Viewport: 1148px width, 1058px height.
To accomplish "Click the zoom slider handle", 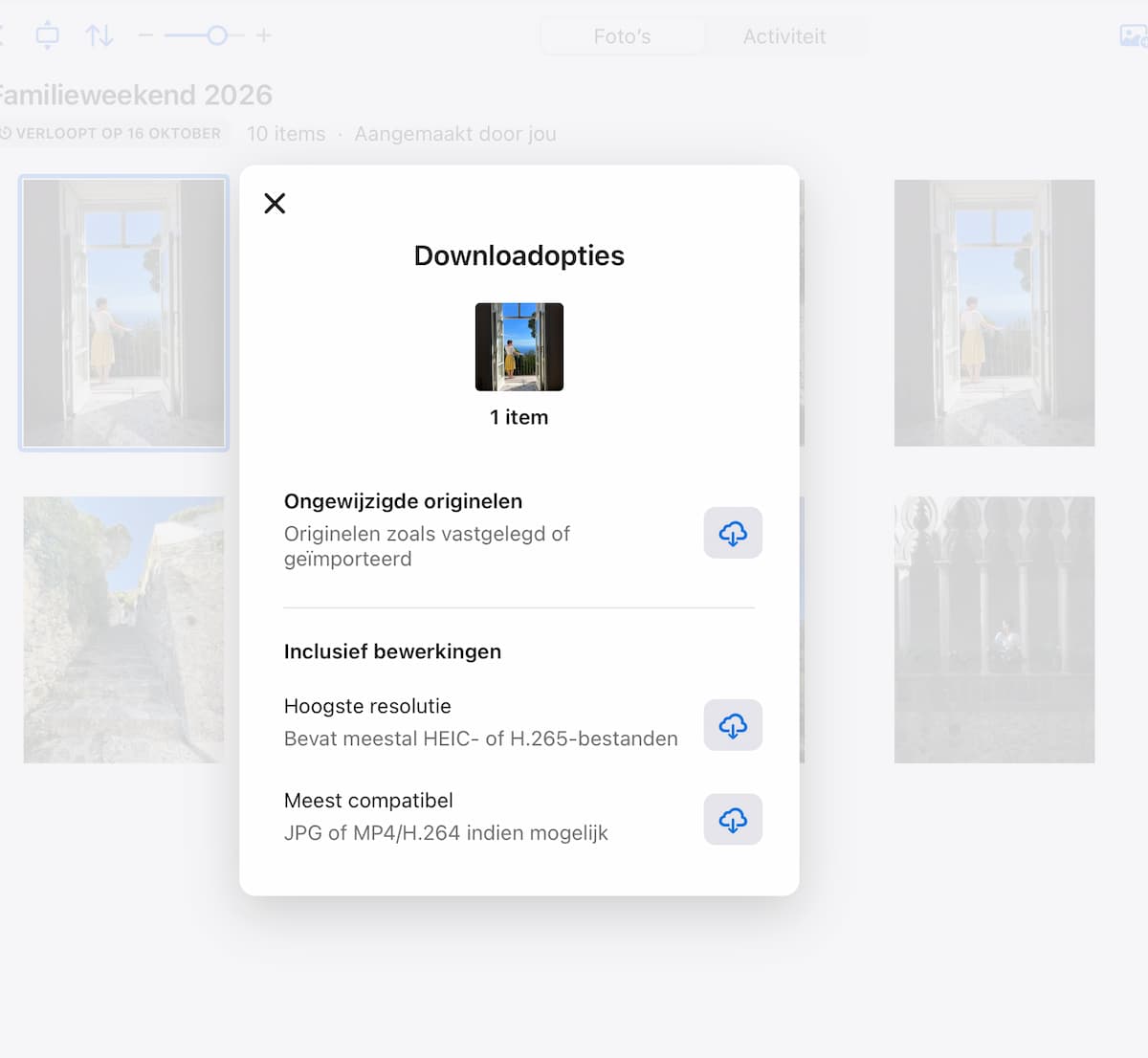I will 217,35.
